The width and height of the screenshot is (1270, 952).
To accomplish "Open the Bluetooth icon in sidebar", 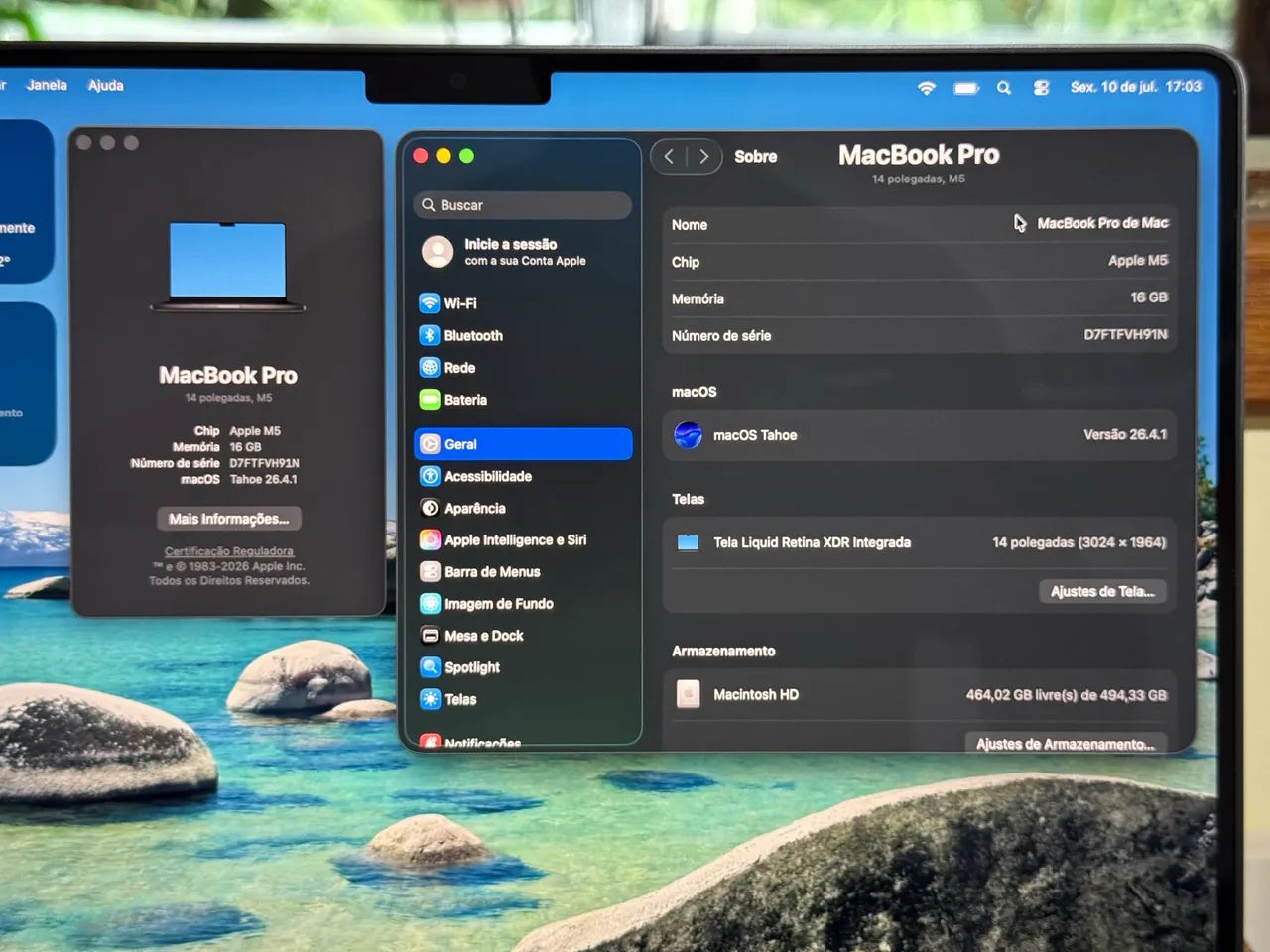I will [430, 335].
